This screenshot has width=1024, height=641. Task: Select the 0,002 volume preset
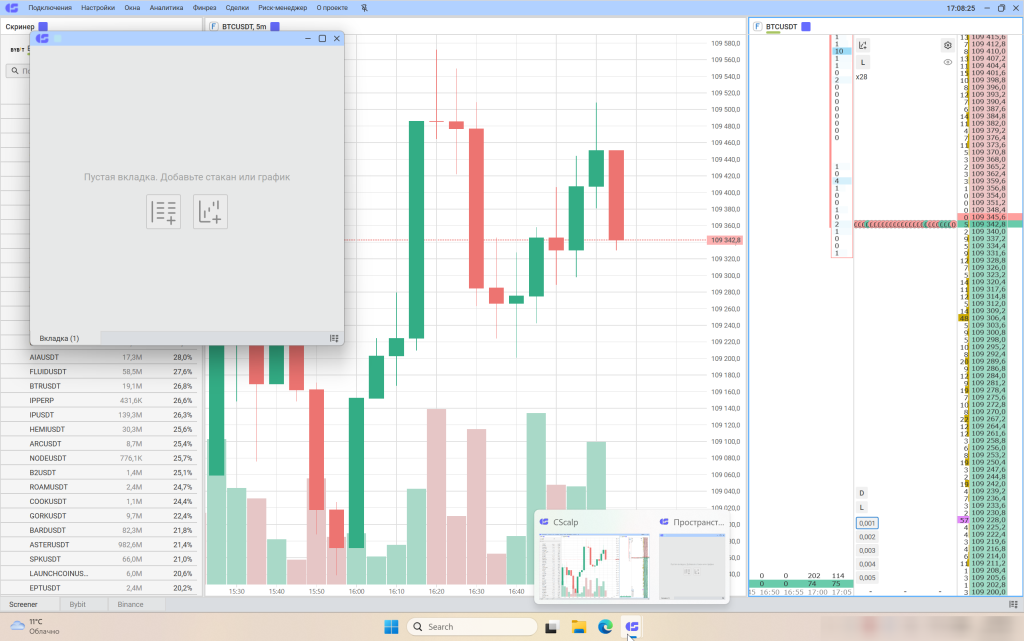tap(866, 537)
